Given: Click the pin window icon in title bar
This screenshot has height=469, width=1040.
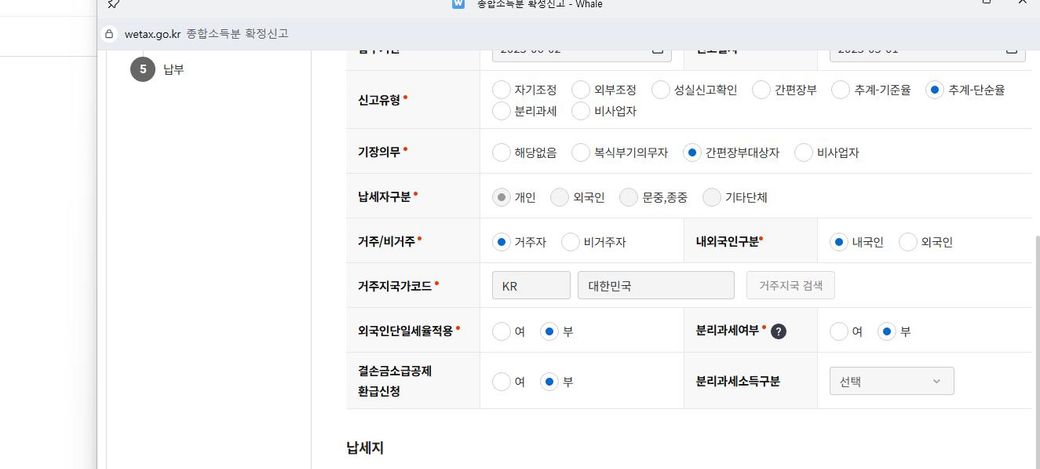Looking at the screenshot, I should [113, 4].
